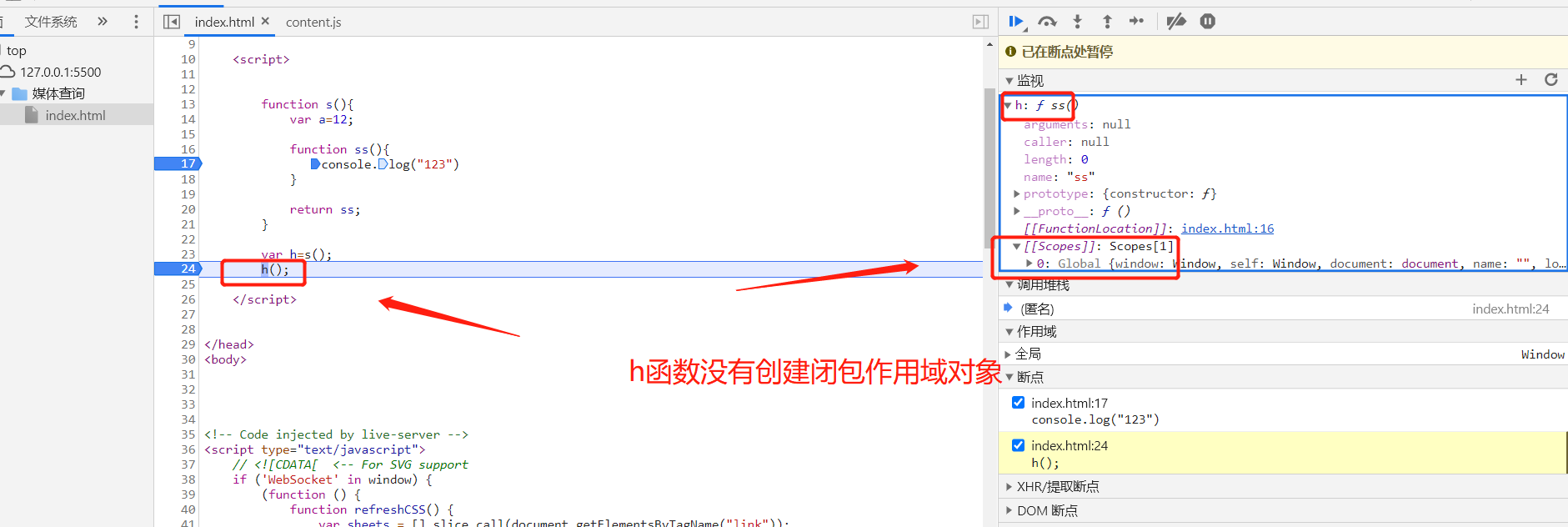Click the console.log("123") breakpoint code
The width and height of the screenshot is (1568, 527).
click(1095, 419)
